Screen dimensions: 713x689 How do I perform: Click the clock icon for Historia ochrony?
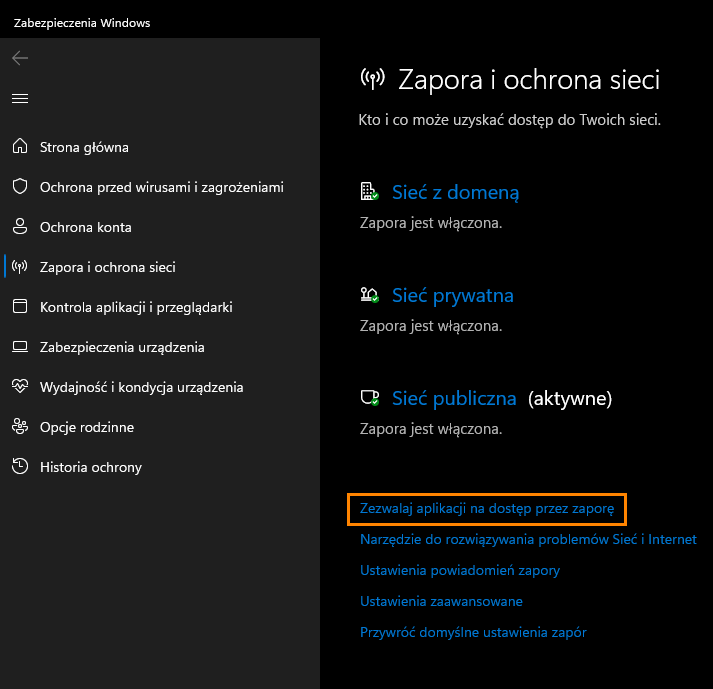20,467
